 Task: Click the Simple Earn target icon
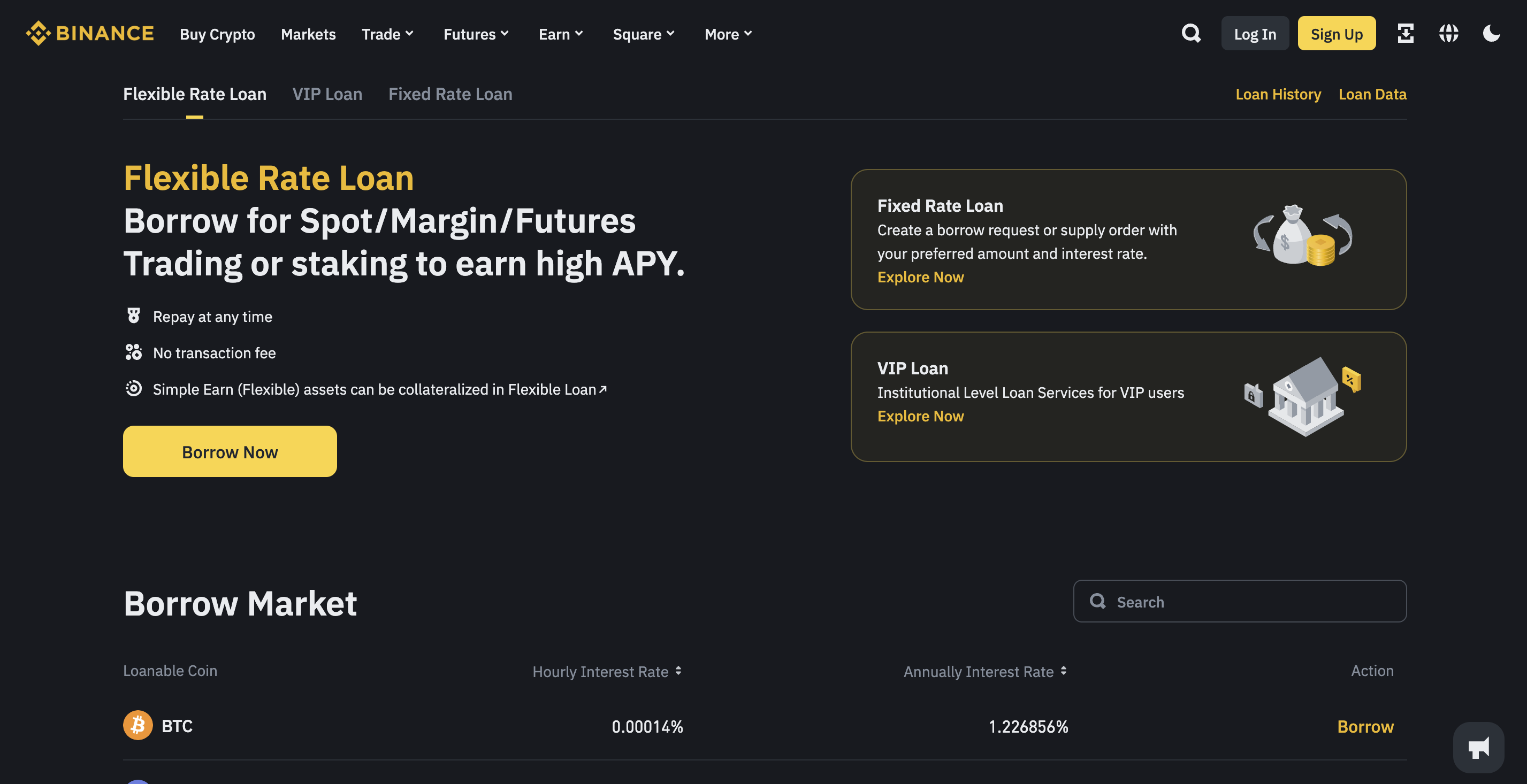(x=133, y=389)
